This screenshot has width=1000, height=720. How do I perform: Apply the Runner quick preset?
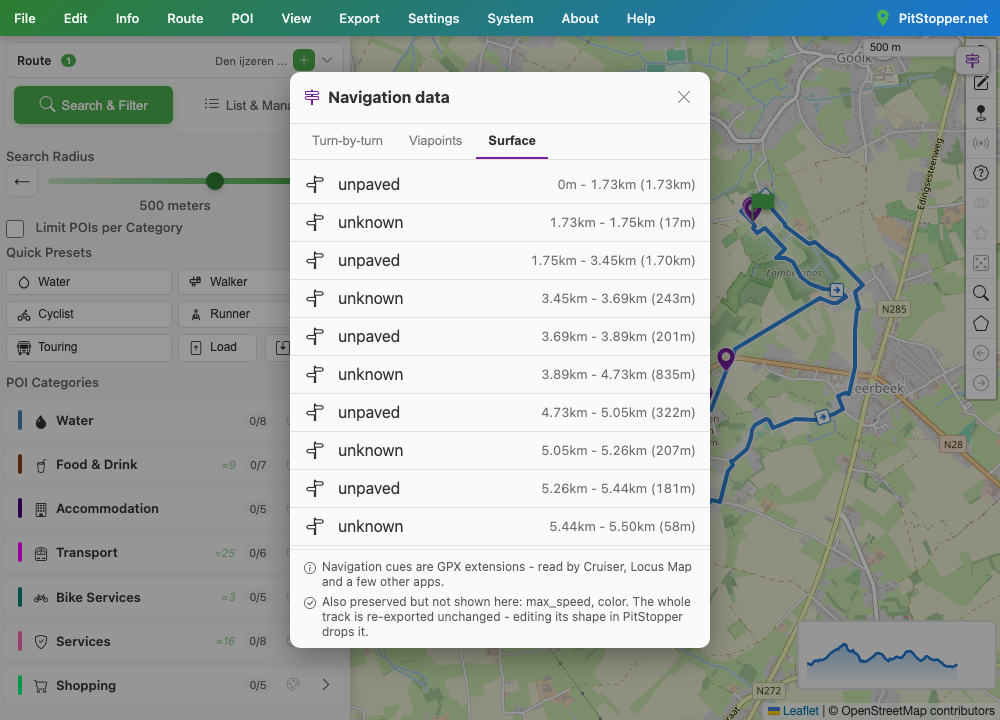[234, 314]
